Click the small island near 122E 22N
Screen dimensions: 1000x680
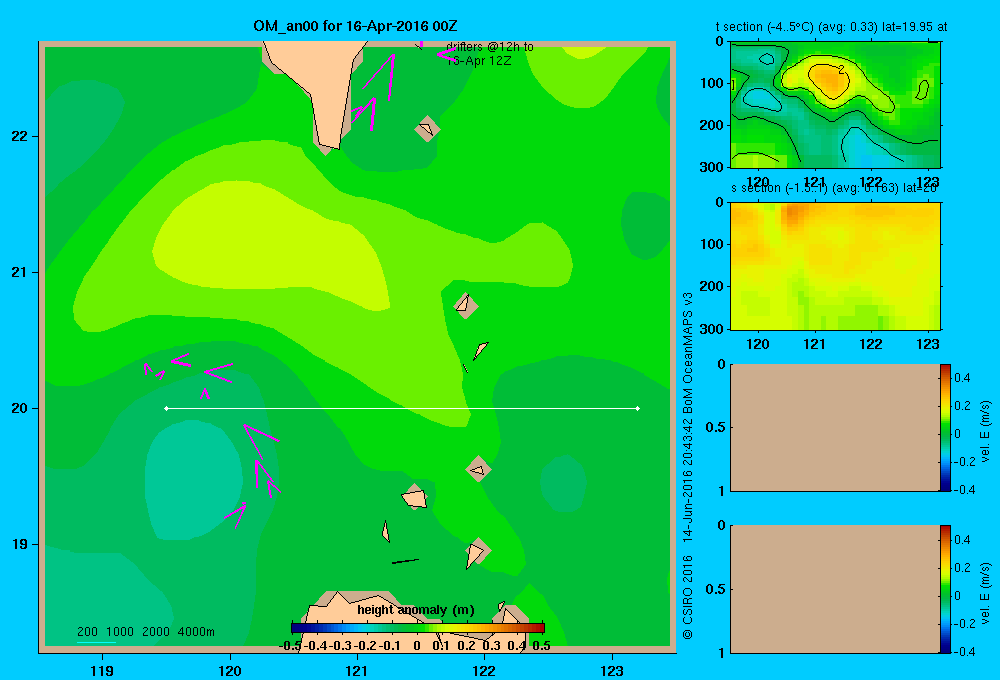tap(427, 129)
